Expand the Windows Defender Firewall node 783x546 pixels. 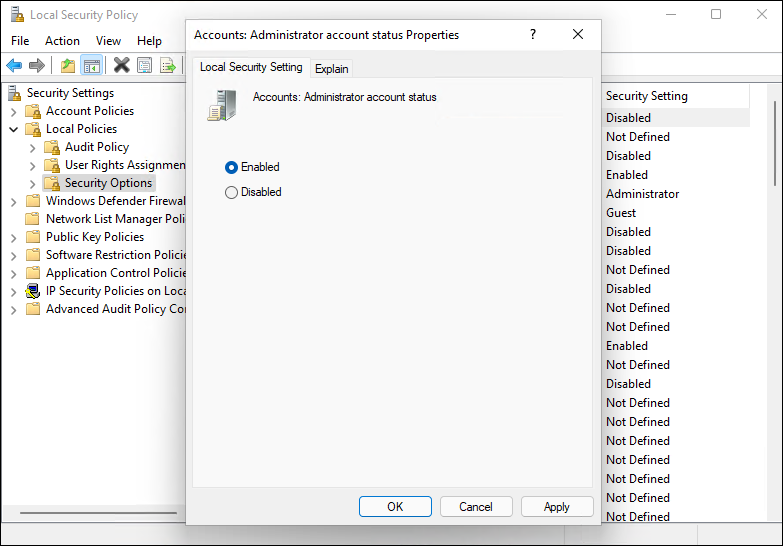pyautogui.click(x=14, y=202)
